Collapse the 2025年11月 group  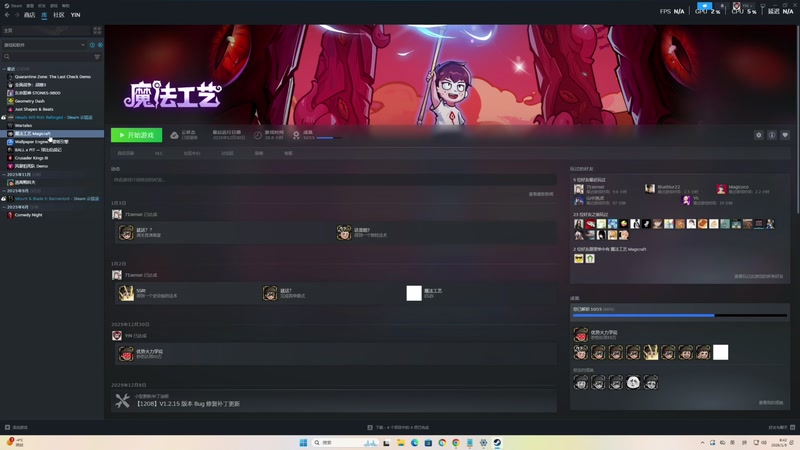[x=4, y=174]
